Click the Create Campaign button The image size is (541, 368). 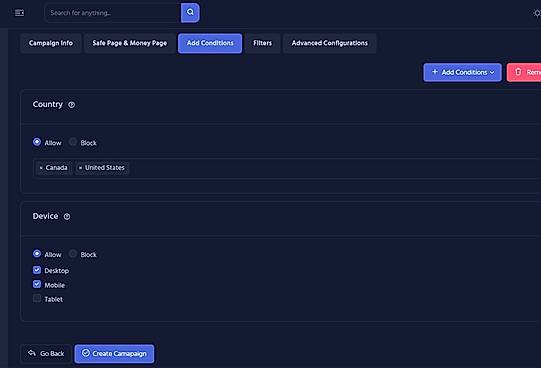[x=114, y=354]
